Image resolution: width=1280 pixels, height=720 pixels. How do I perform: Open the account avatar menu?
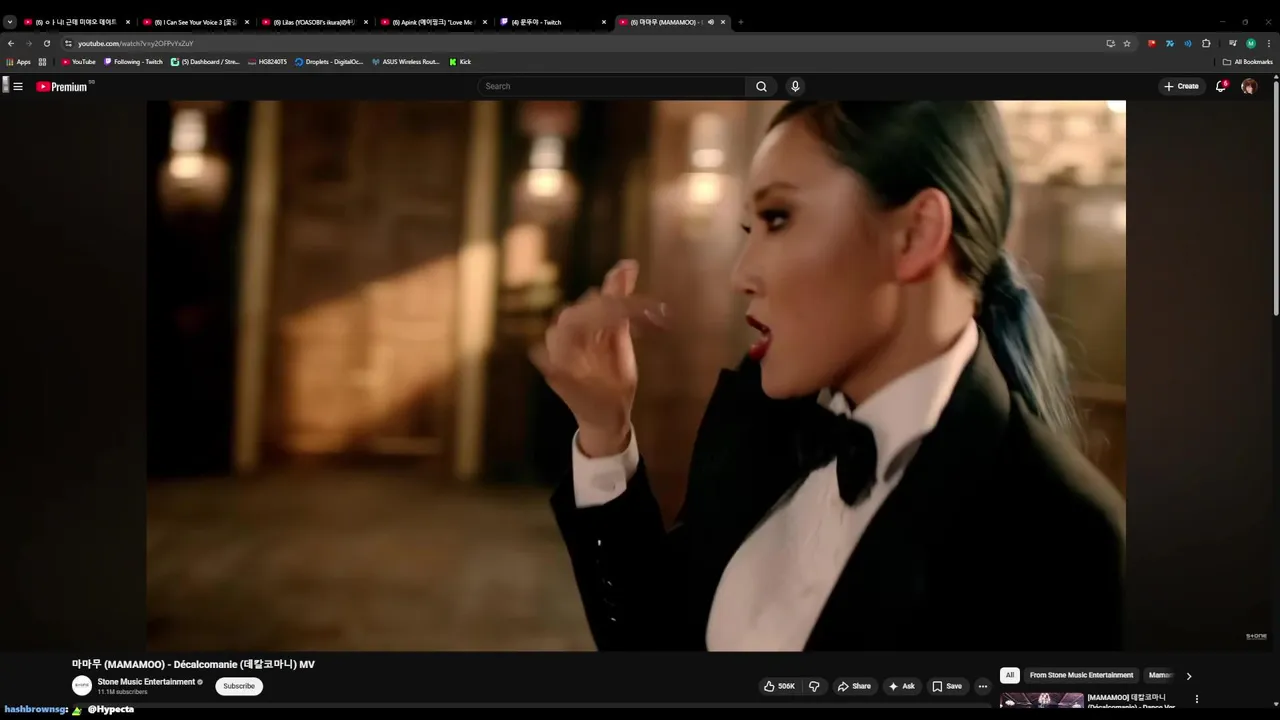[x=1249, y=86]
